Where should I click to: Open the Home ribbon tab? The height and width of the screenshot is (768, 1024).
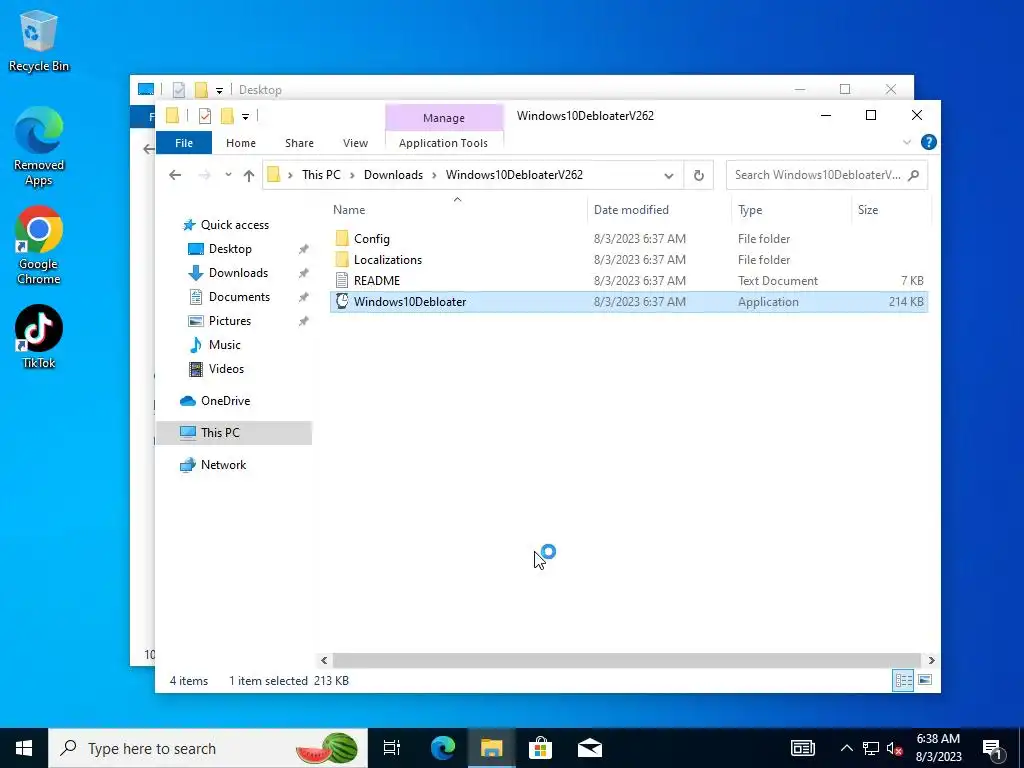click(240, 142)
